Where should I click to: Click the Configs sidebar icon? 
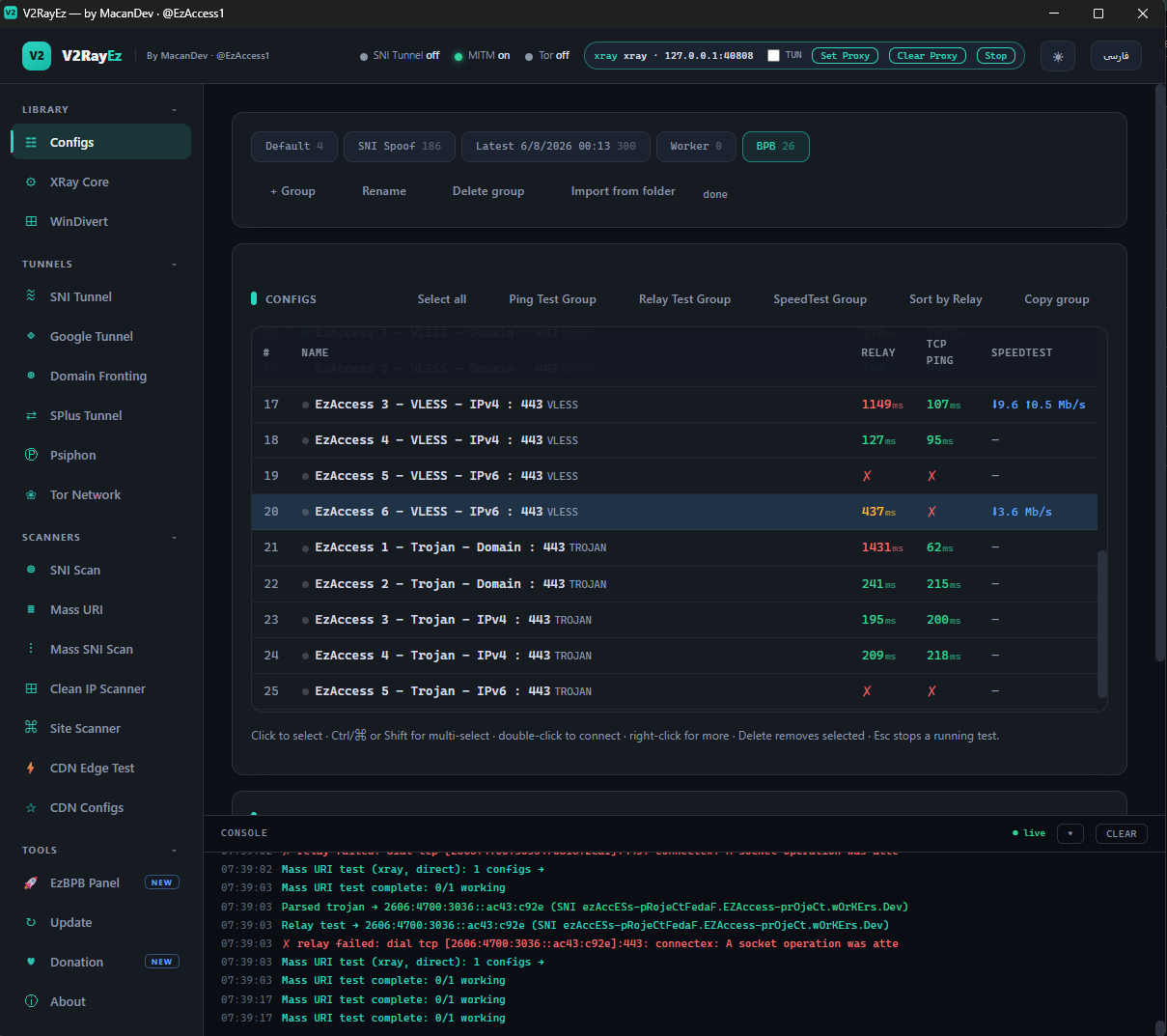coord(31,142)
